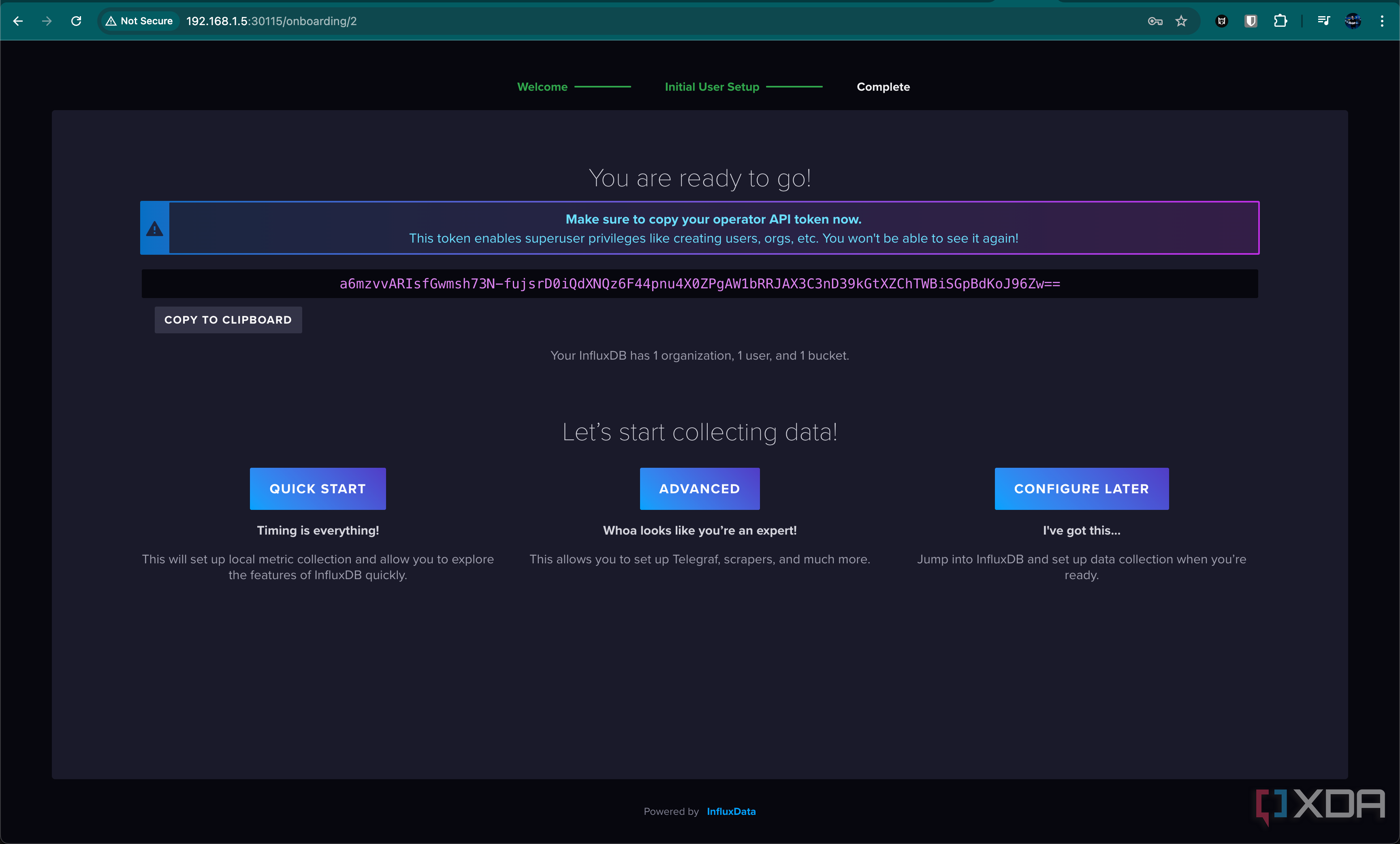Open the black cat-face extension icon
This screenshot has height=844, width=1400.
pyautogui.click(x=1222, y=21)
